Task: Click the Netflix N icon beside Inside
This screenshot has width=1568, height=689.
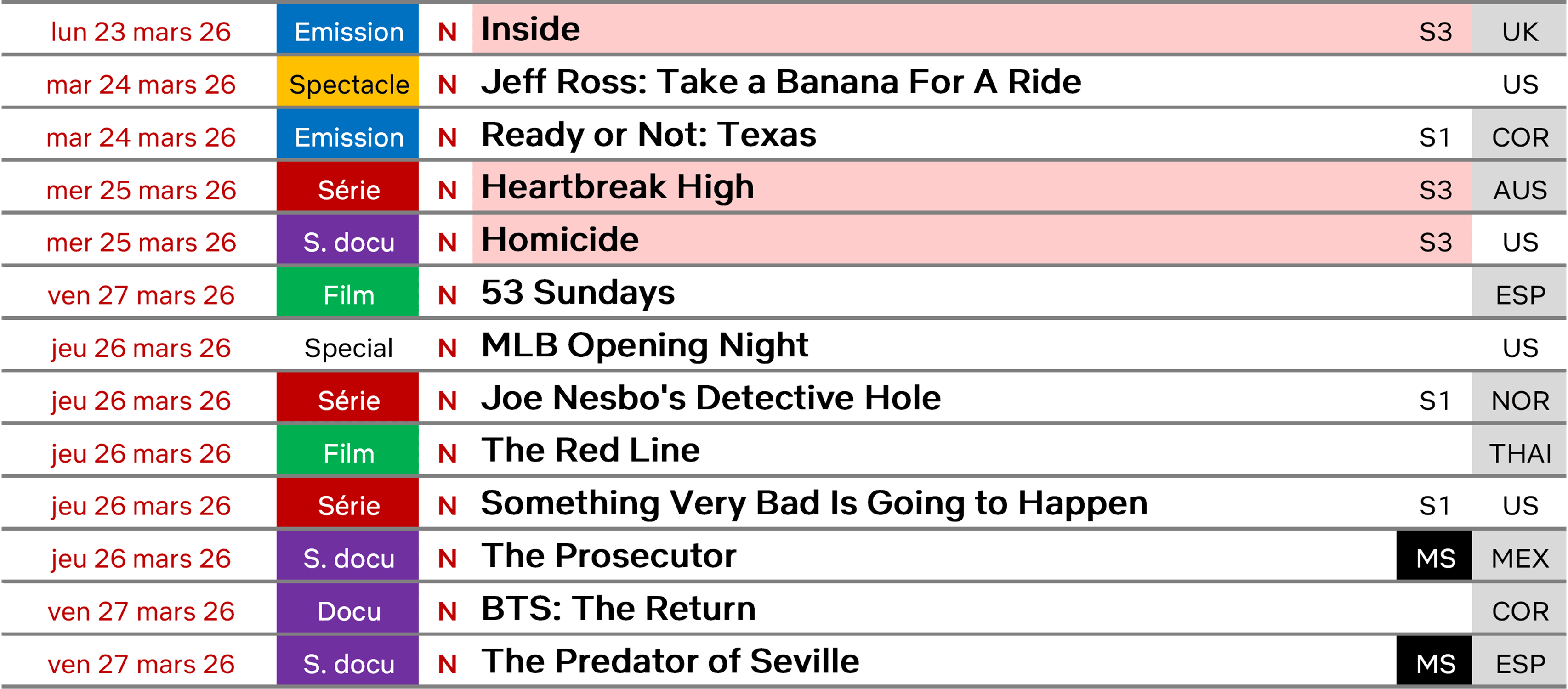Action: [448, 32]
